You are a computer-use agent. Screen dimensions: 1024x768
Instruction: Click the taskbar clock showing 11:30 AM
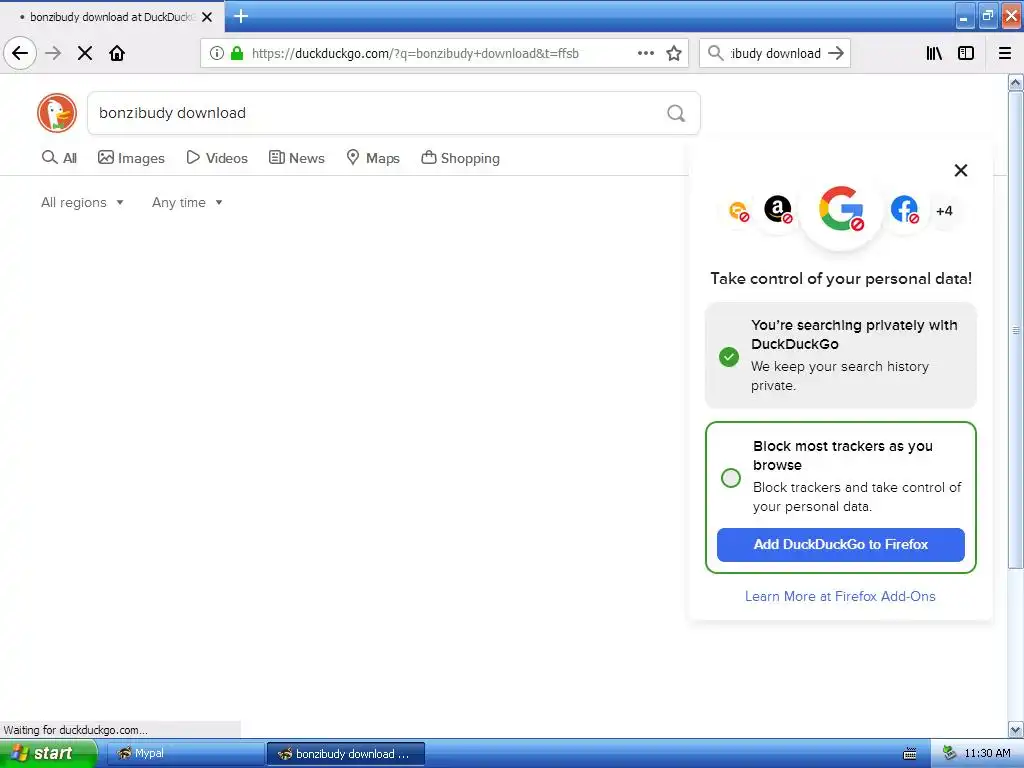(987, 753)
